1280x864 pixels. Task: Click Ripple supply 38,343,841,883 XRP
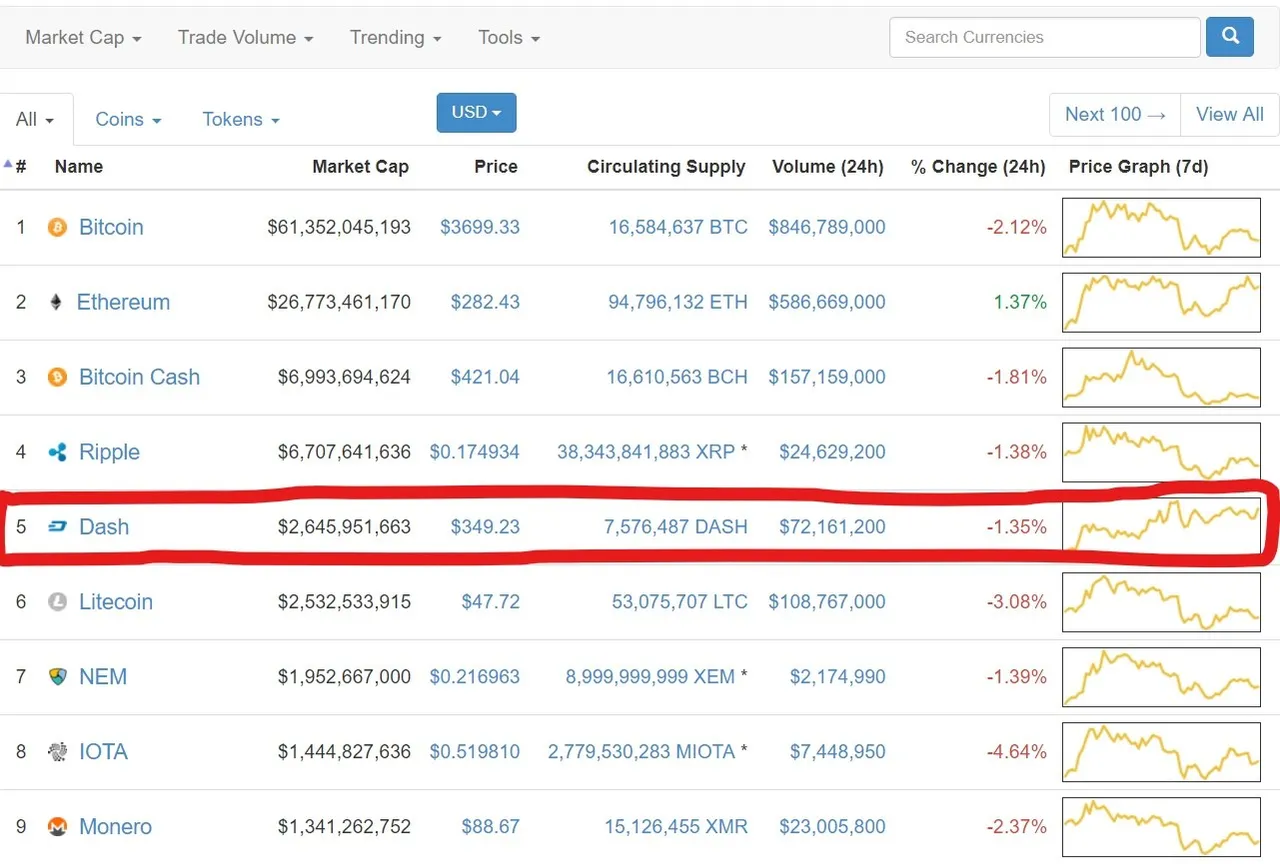coord(646,452)
